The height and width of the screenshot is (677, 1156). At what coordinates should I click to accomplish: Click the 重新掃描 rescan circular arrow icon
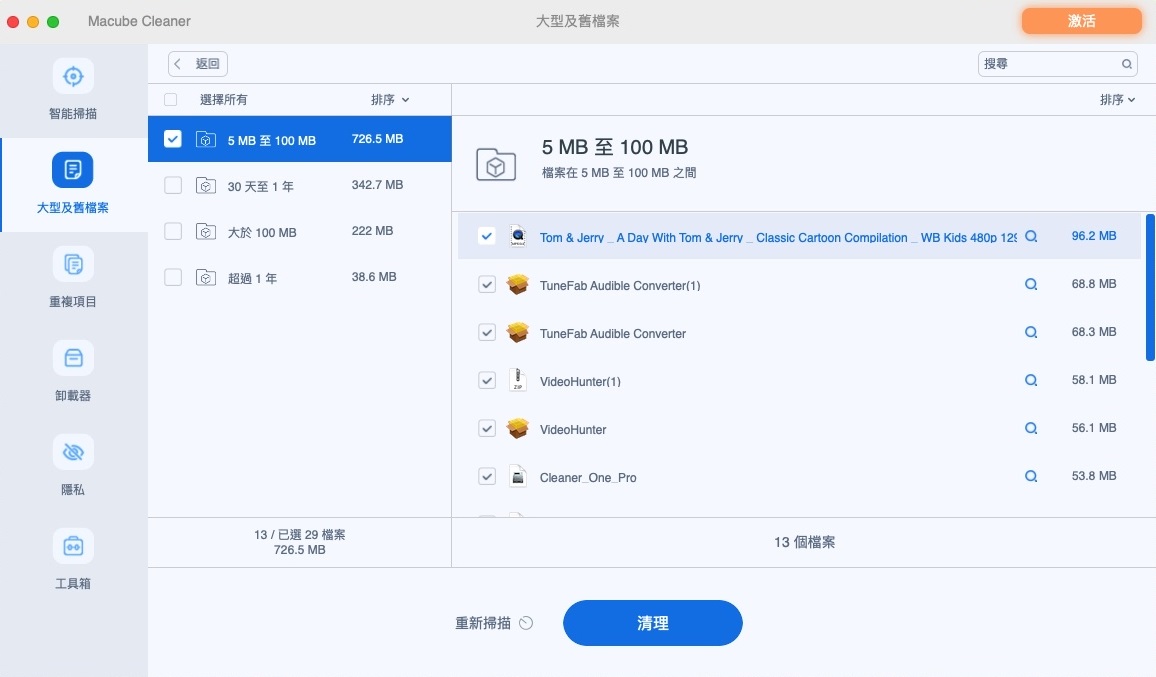click(526, 623)
